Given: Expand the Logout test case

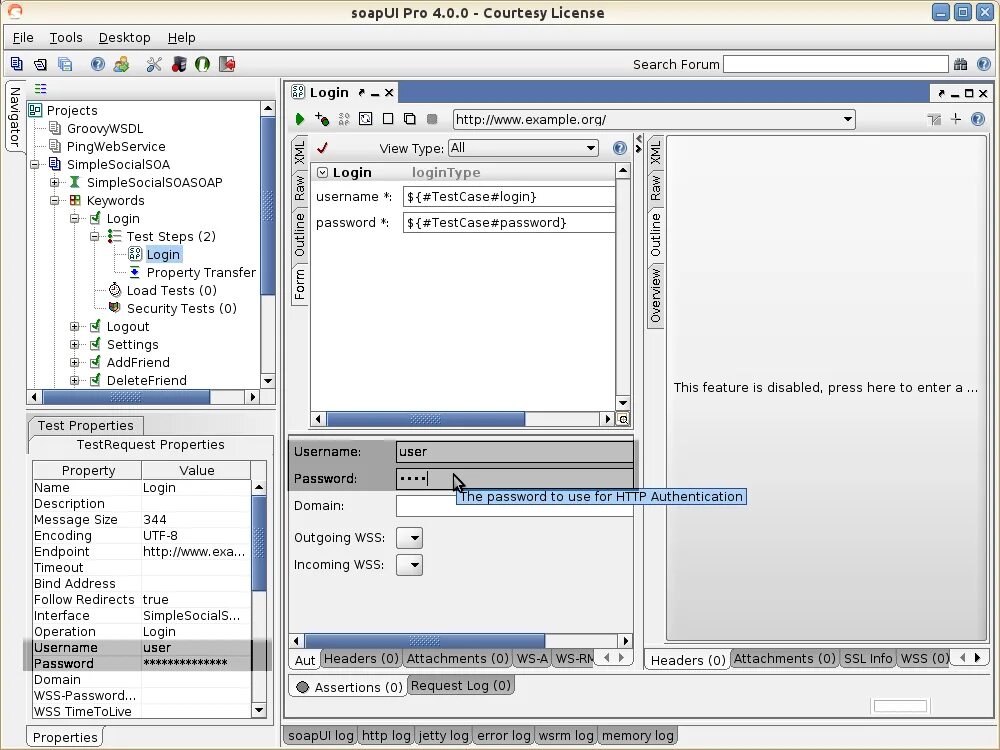Looking at the screenshot, I should (75, 327).
